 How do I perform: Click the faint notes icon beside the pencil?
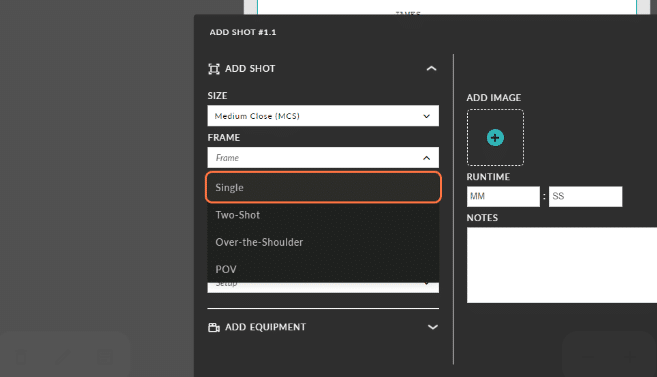[x=105, y=357]
